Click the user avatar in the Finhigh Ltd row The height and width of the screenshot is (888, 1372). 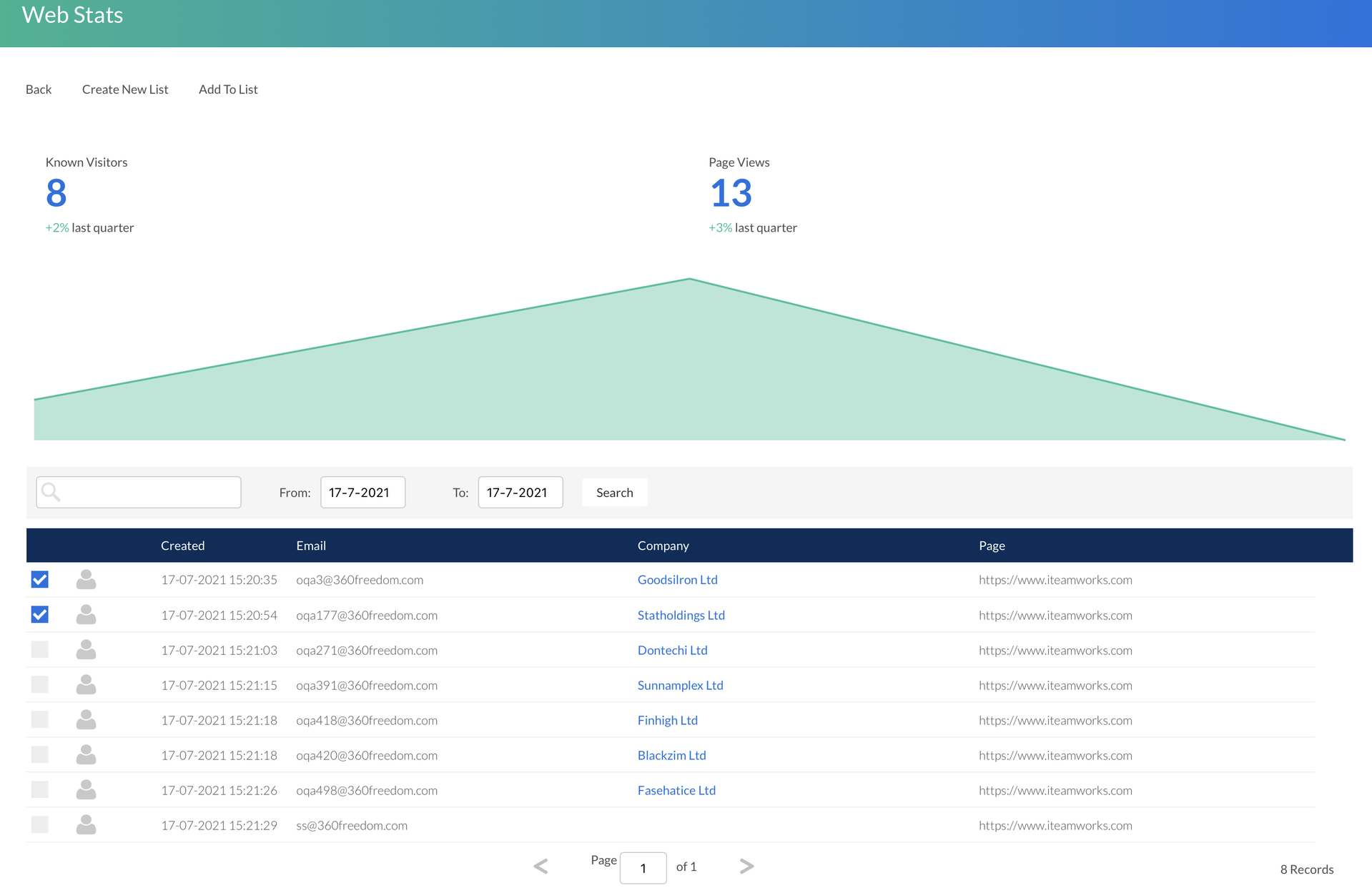pyautogui.click(x=86, y=719)
